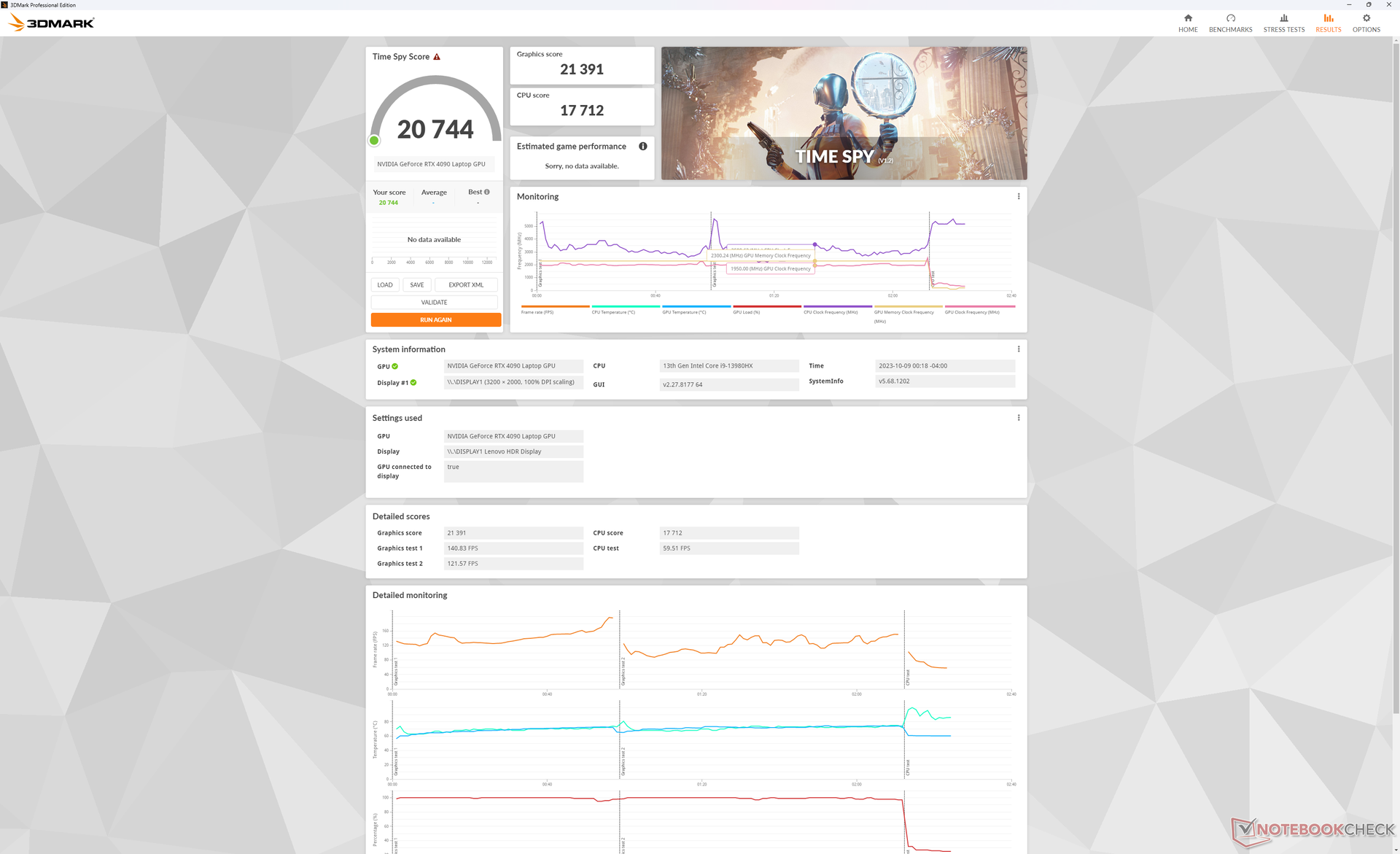Open the System information three-dot menu
The height and width of the screenshot is (854, 1400).
pyautogui.click(x=1018, y=349)
